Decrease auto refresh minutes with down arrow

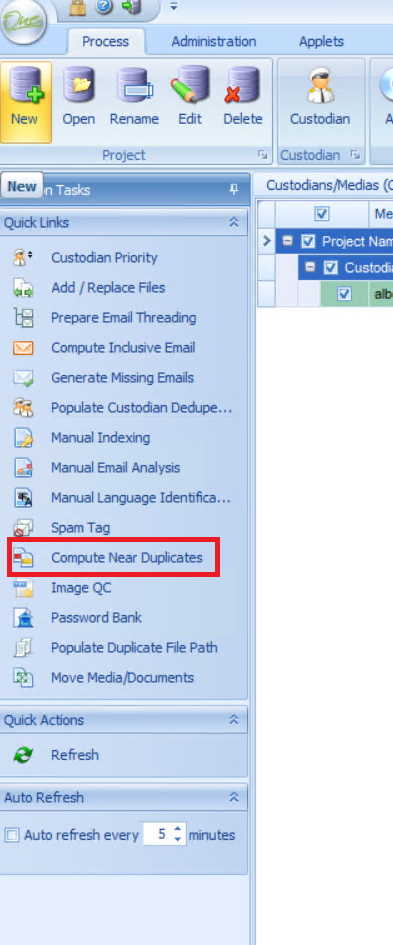coord(177,840)
